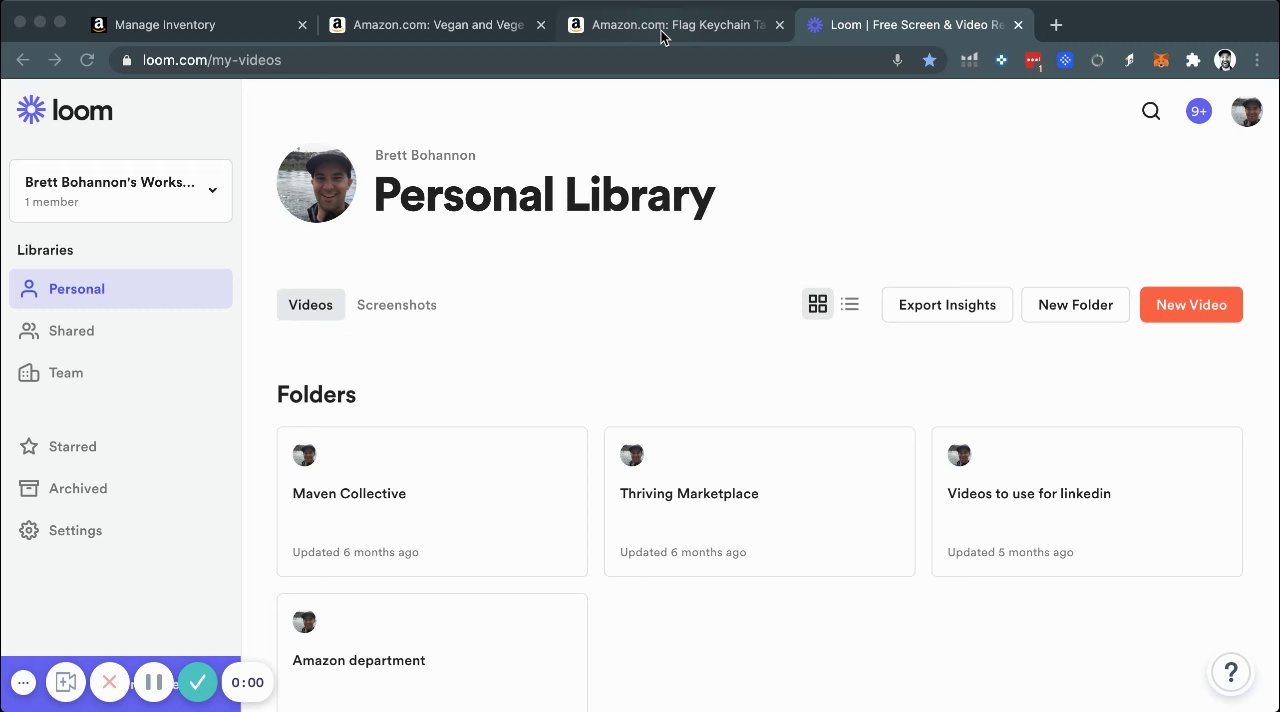
Task: Click the New Folder button
Action: [x=1075, y=305]
